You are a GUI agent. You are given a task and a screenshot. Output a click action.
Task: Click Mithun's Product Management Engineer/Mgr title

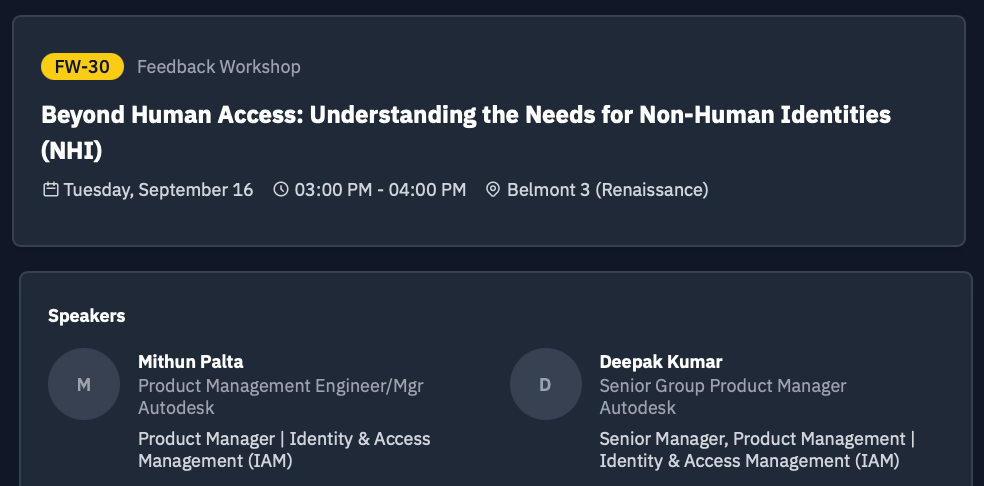pos(280,386)
